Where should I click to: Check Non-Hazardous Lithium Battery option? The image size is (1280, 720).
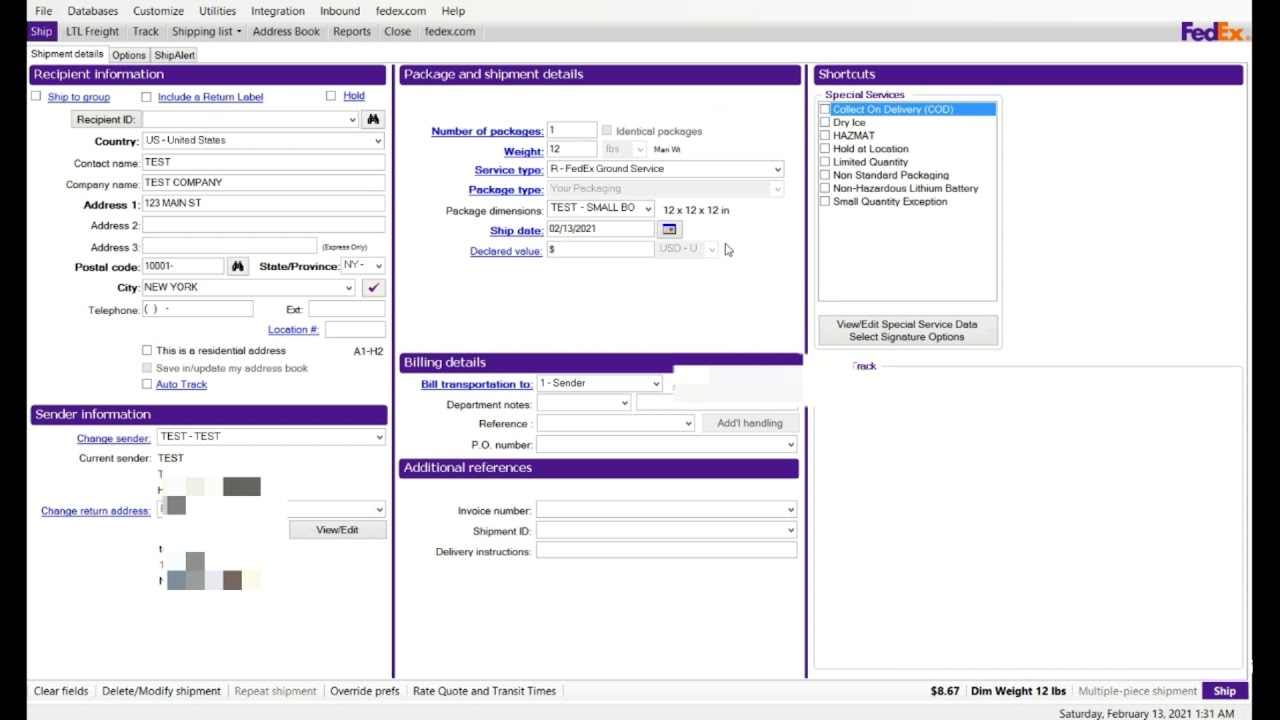pos(825,188)
